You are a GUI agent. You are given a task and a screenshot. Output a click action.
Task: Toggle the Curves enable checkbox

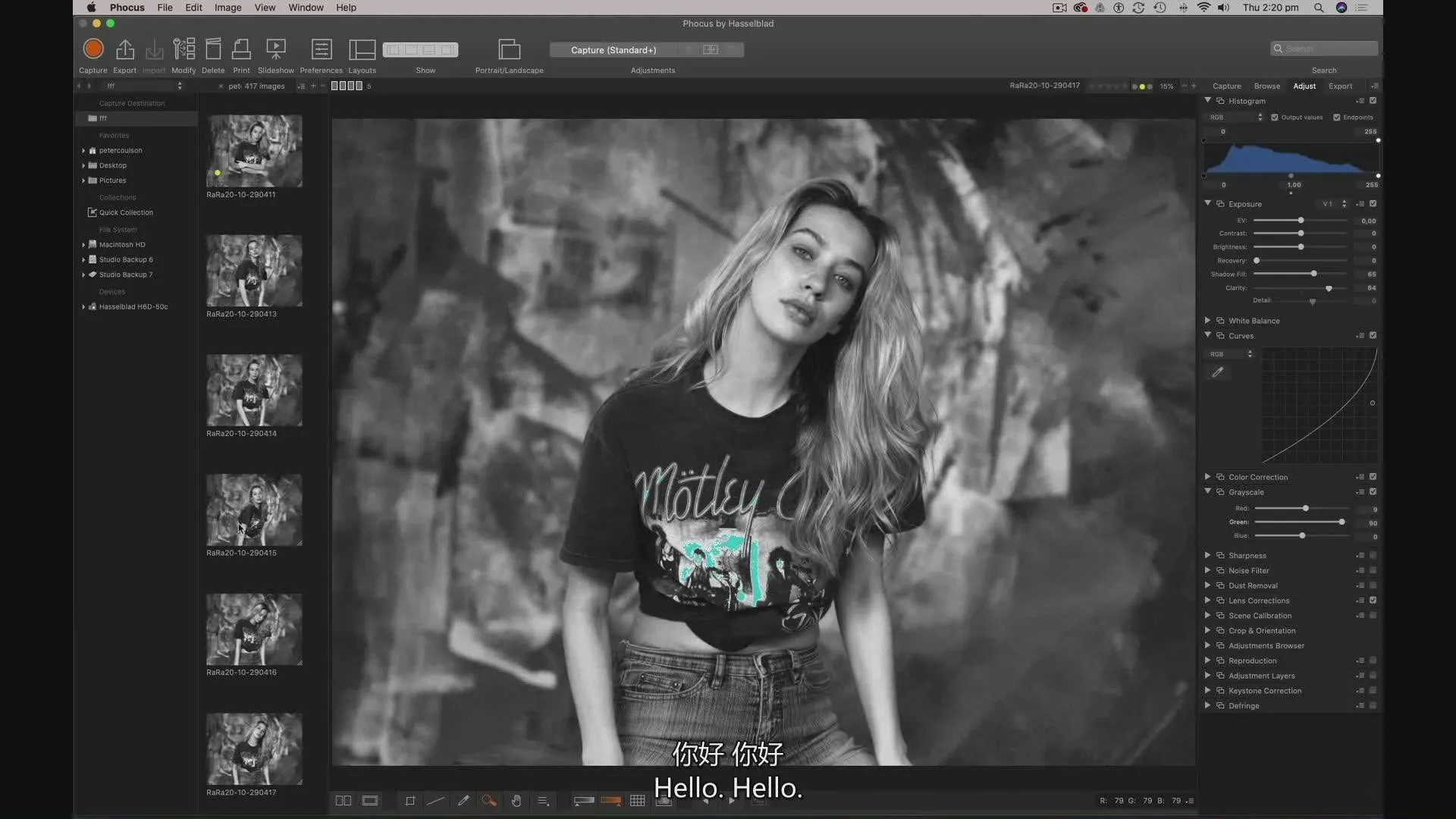(1373, 336)
